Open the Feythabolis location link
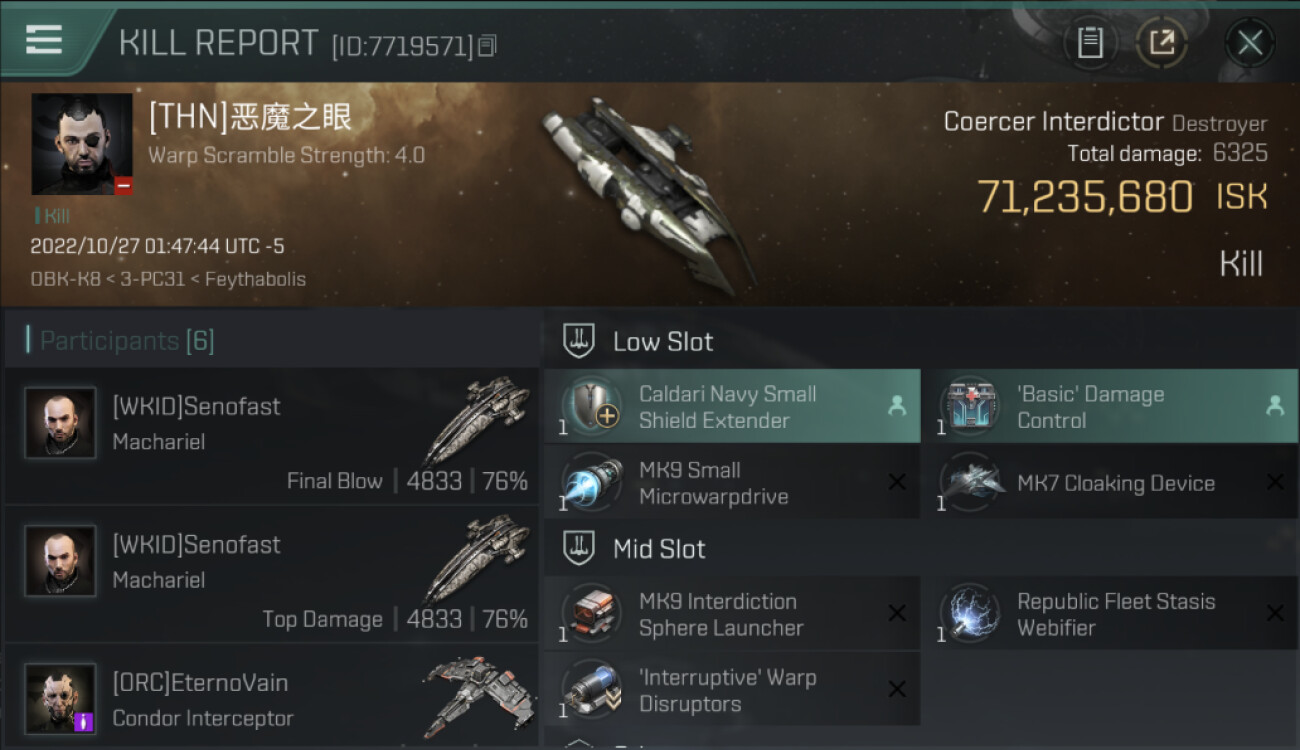Screen dimensions: 1300x750 (x=255, y=279)
